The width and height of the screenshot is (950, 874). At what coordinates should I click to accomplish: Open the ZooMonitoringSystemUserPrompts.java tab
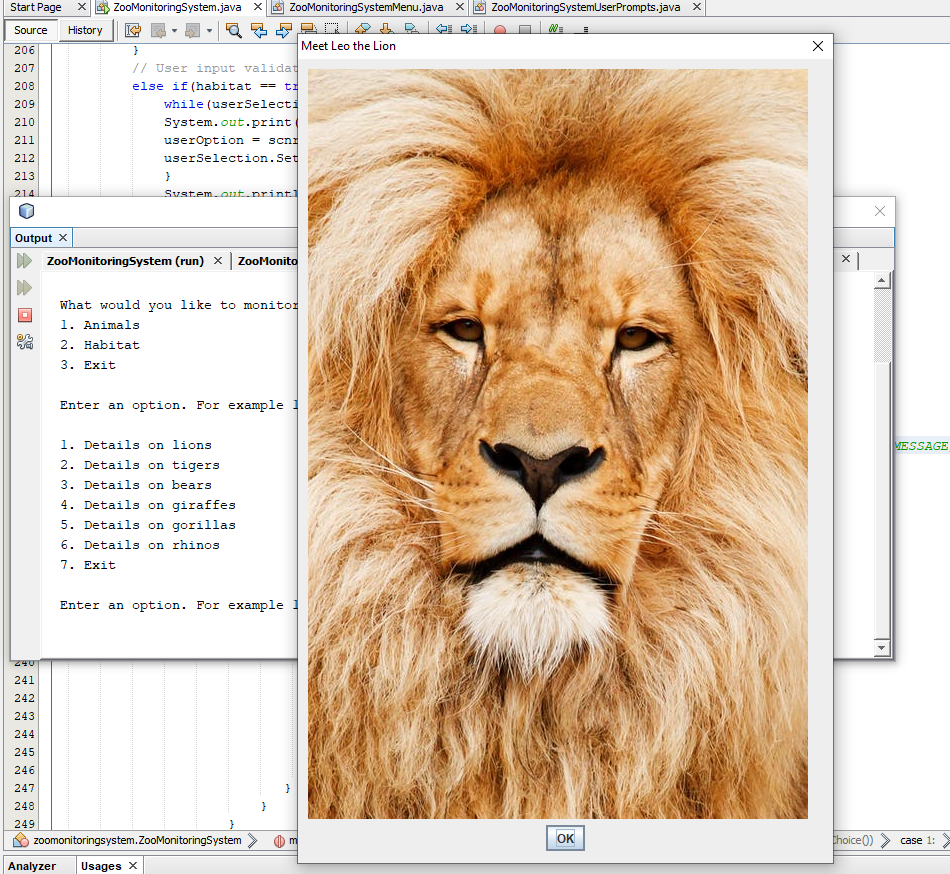[x=585, y=7]
